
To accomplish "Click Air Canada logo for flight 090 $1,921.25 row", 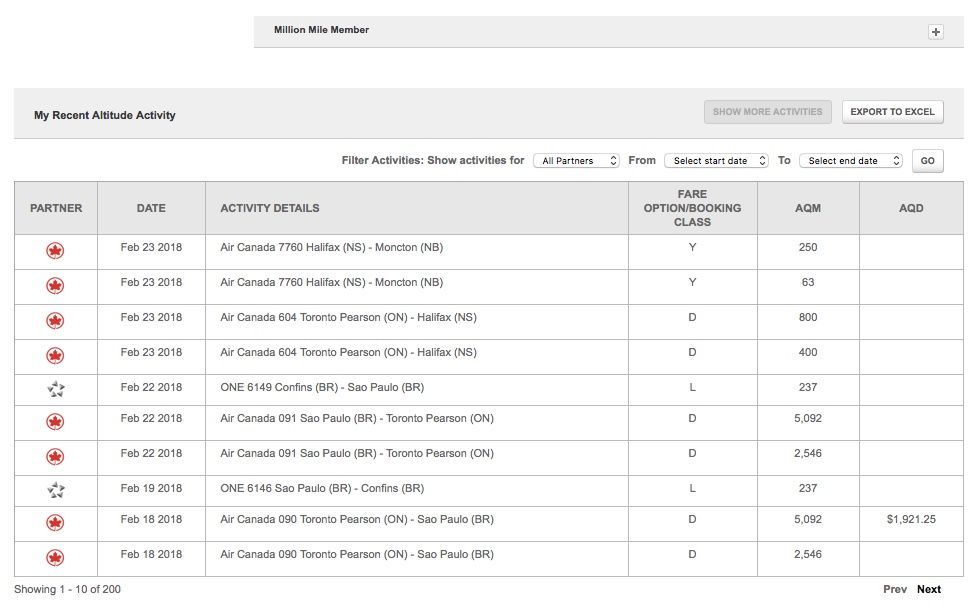I will [56, 523].
